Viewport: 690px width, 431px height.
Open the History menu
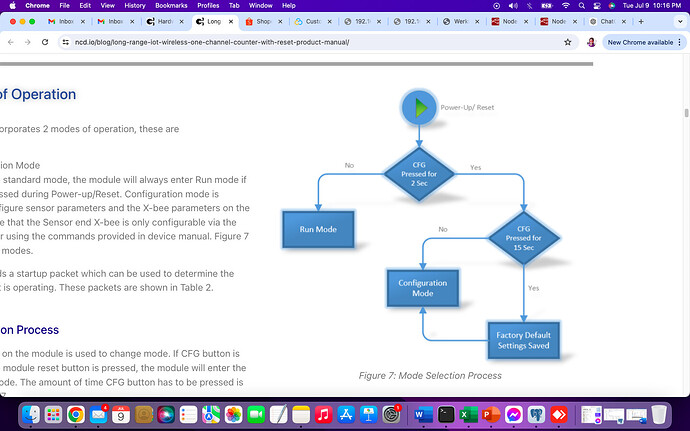[x=135, y=5]
